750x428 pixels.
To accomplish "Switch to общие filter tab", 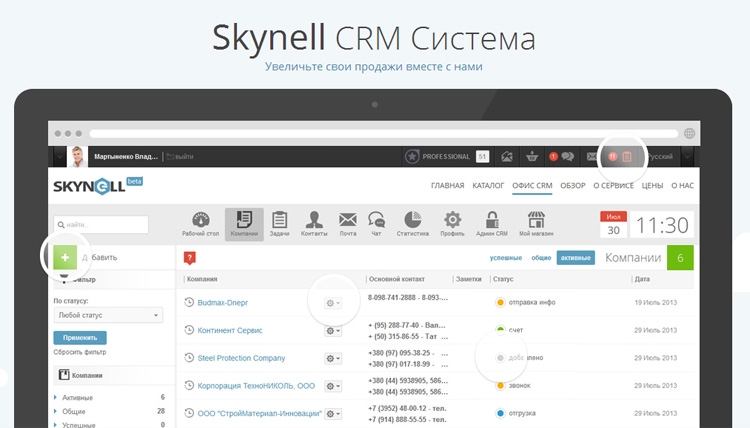I will (541, 258).
